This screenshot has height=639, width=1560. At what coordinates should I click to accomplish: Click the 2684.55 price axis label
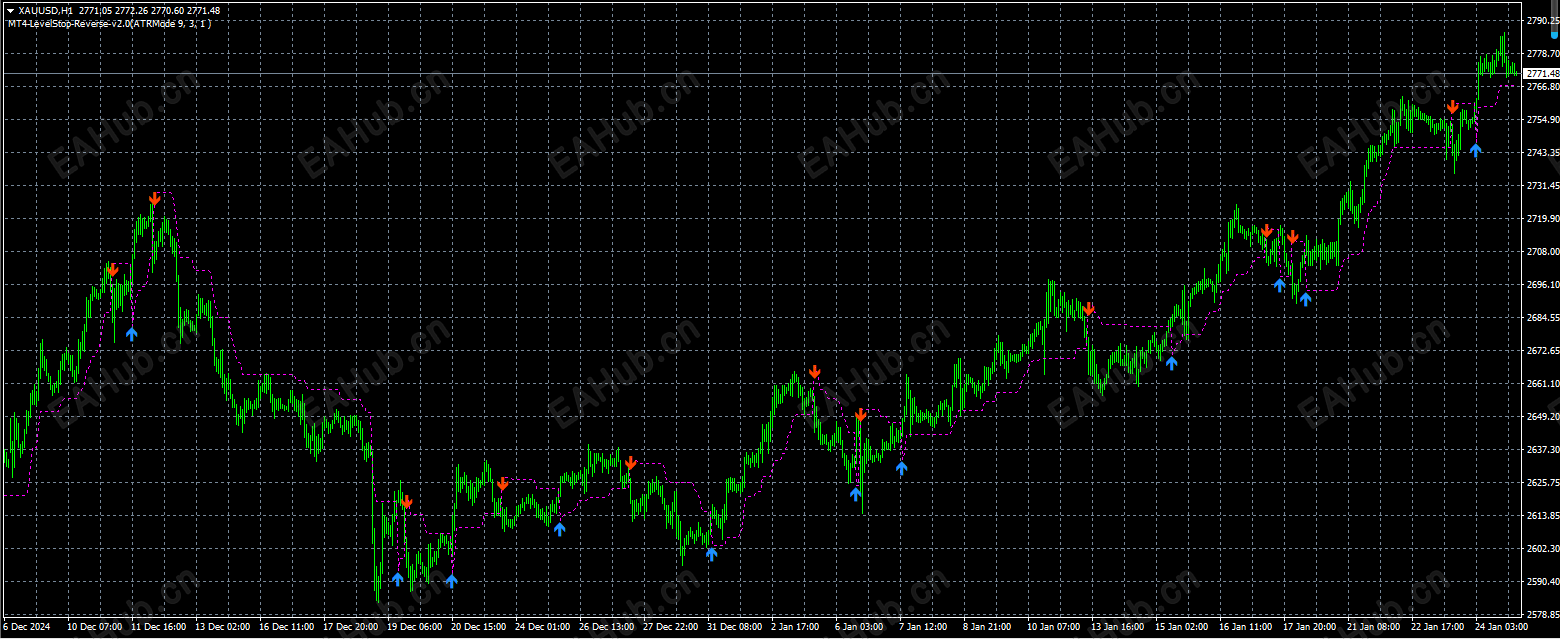coord(1541,318)
